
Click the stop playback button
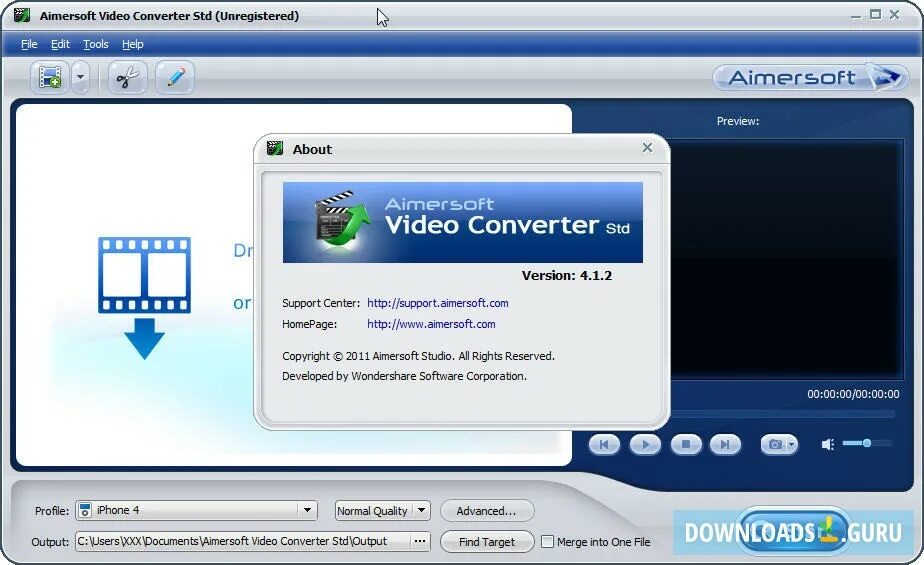[686, 444]
